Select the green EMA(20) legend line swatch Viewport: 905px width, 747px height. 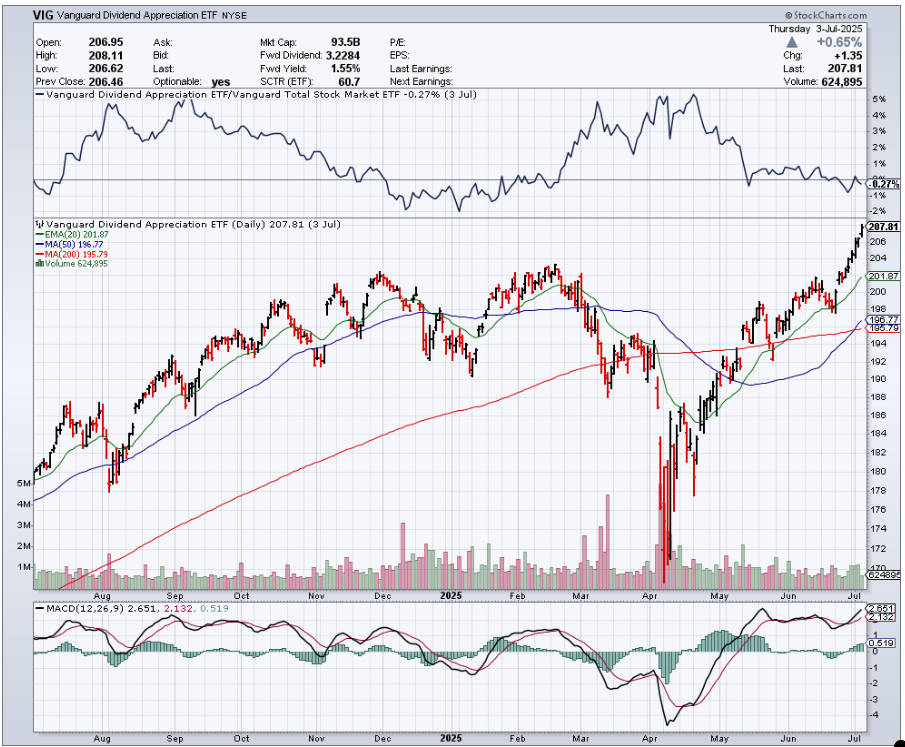40,234
